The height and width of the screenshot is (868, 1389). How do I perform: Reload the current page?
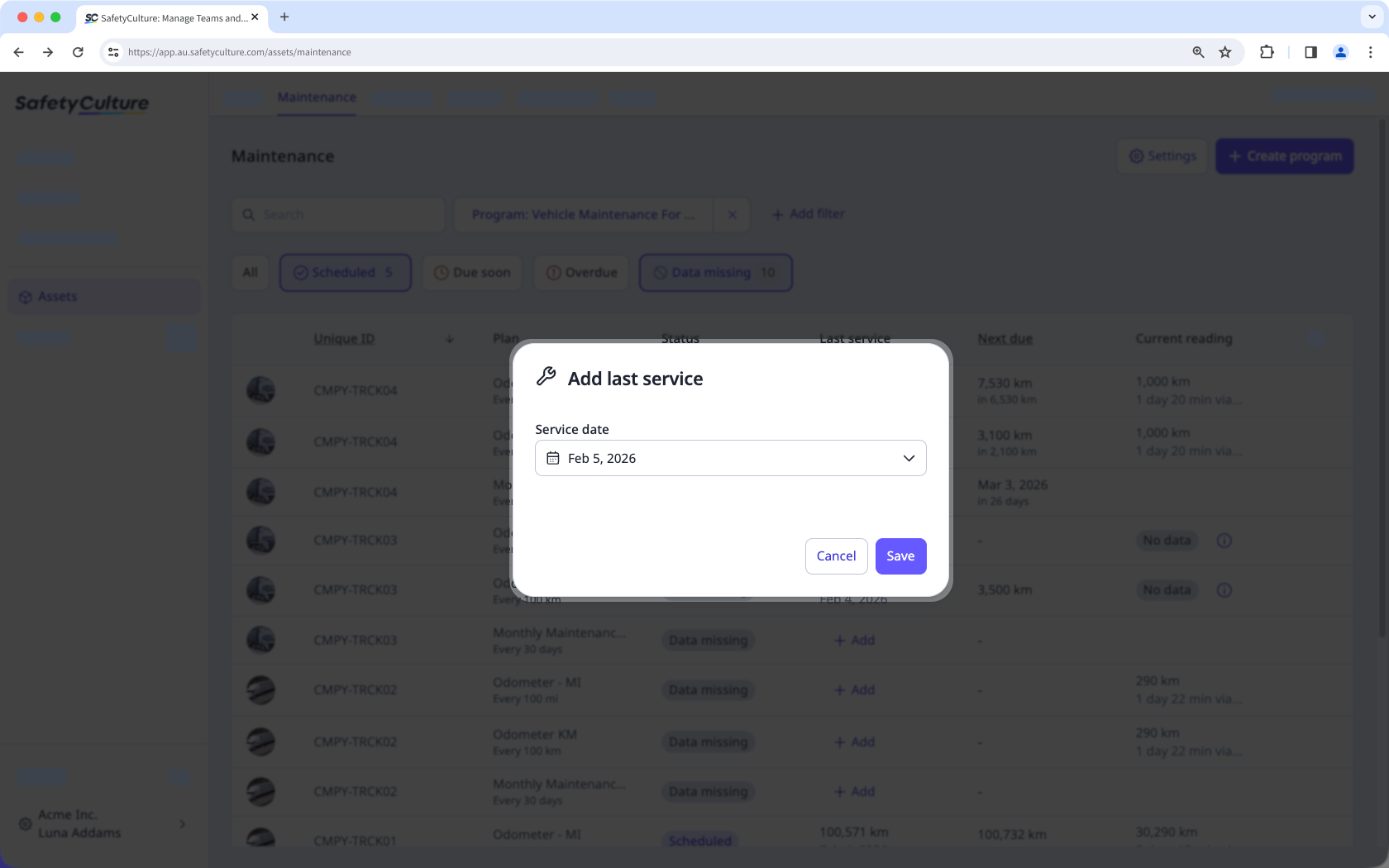pos(78,52)
